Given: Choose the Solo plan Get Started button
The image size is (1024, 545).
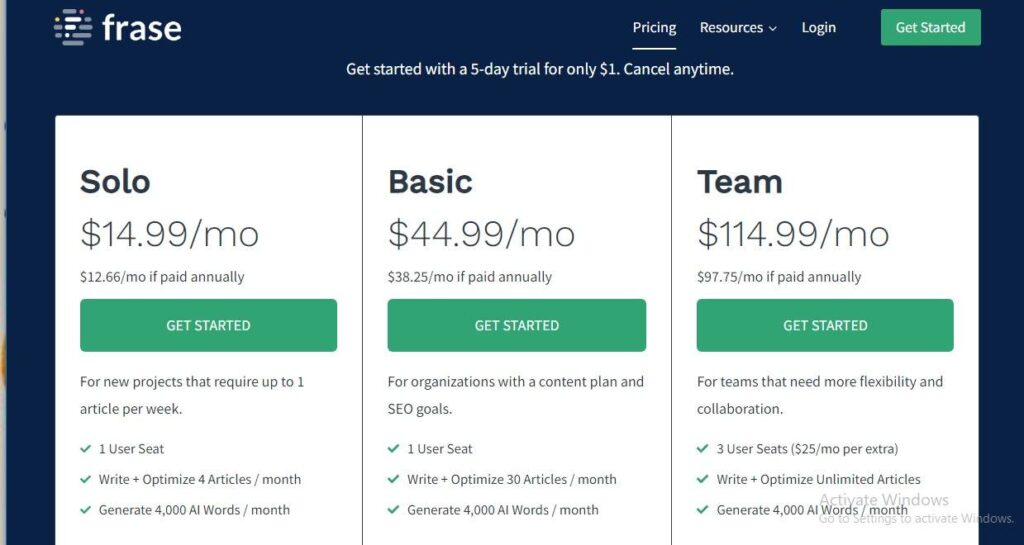Looking at the screenshot, I should coord(208,325).
